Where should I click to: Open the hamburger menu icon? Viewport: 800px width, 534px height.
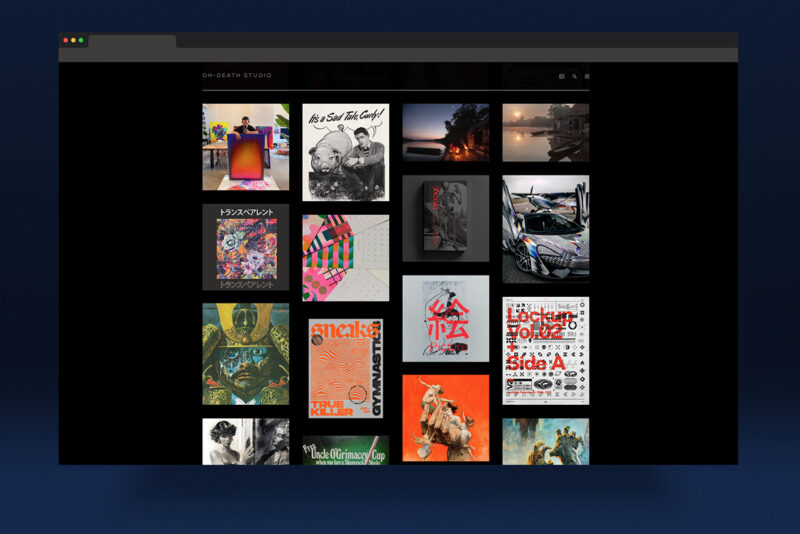pyautogui.click(x=587, y=76)
